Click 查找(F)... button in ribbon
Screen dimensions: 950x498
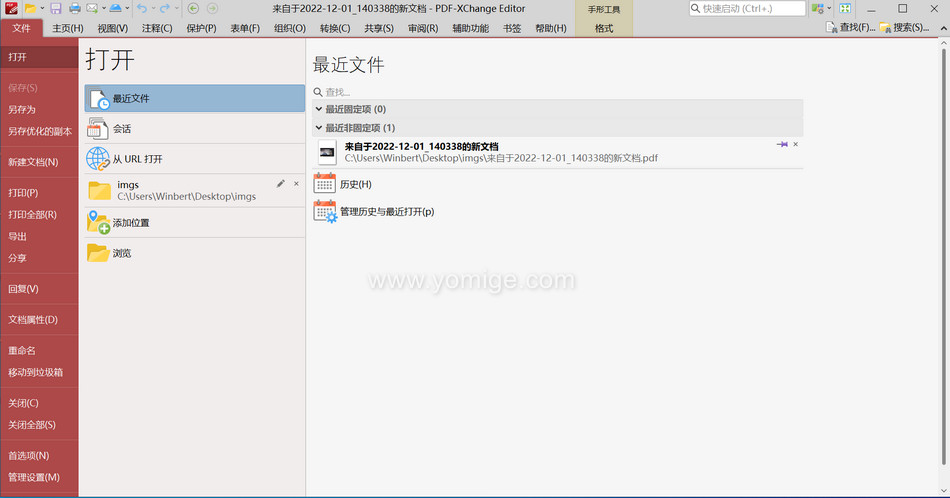pos(850,28)
